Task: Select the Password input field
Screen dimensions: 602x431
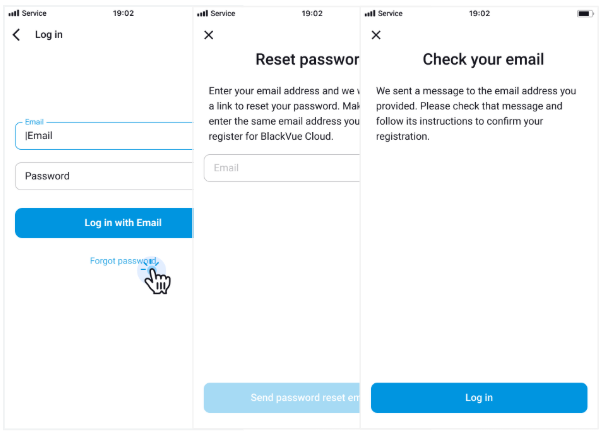Action: (x=105, y=176)
